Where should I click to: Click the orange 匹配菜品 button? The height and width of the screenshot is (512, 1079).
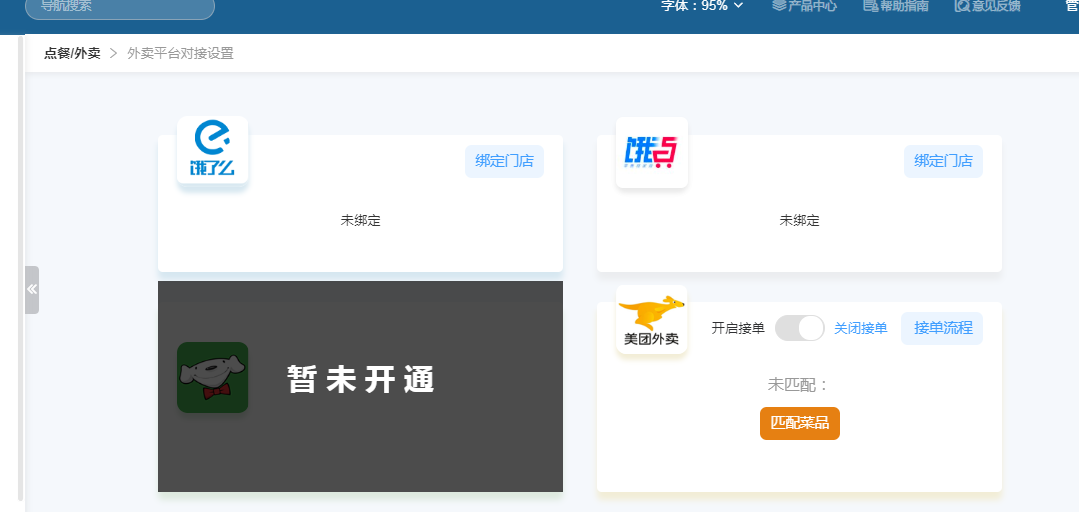coord(799,423)
